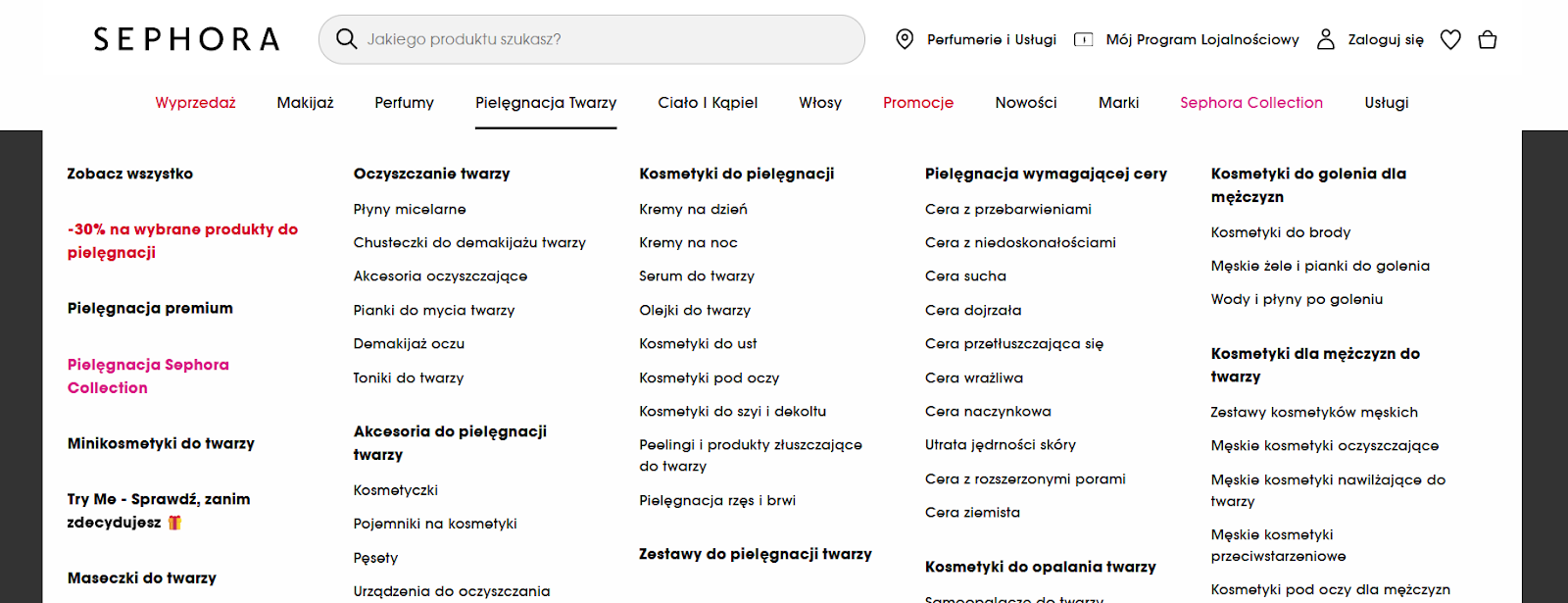
Task: Click Zobacz wszystko link
Action: (130, 174)
